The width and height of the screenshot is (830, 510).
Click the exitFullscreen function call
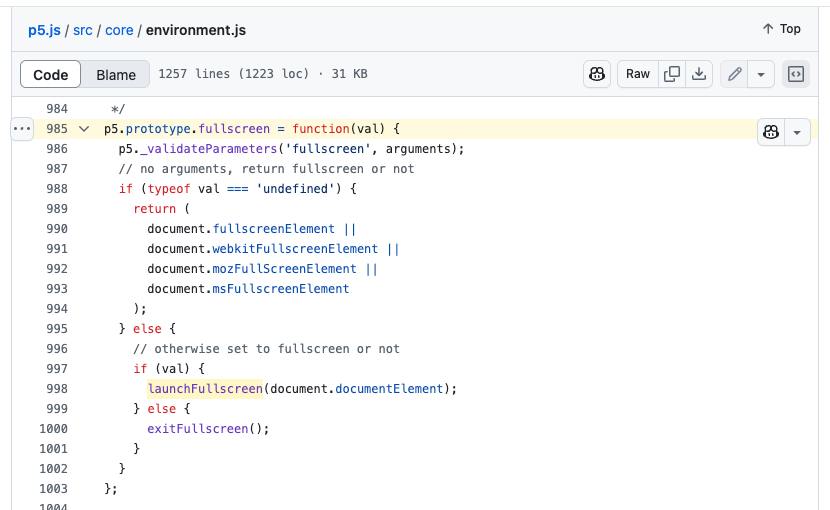[x=197, y=429]
